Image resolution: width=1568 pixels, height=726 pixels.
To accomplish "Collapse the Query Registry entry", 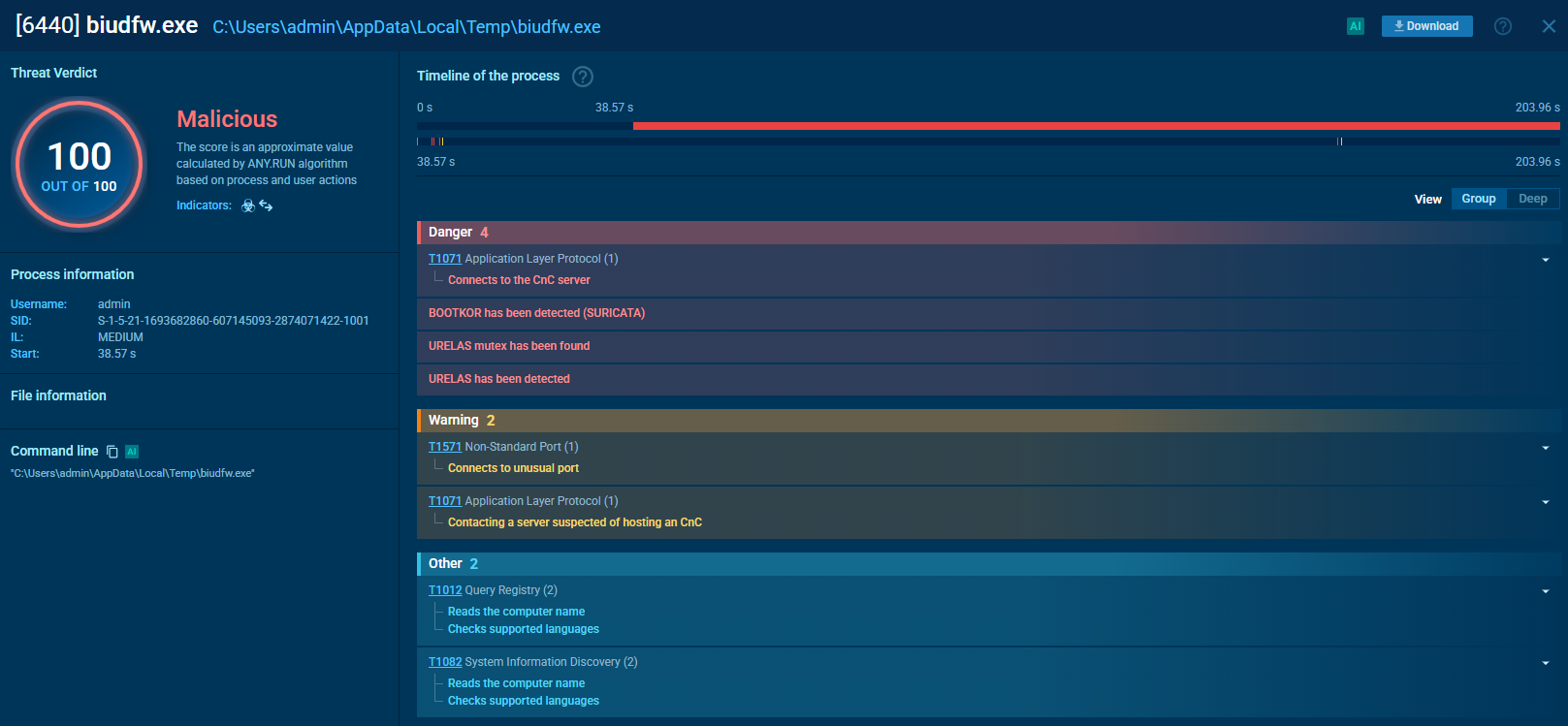I will 1545,591.
